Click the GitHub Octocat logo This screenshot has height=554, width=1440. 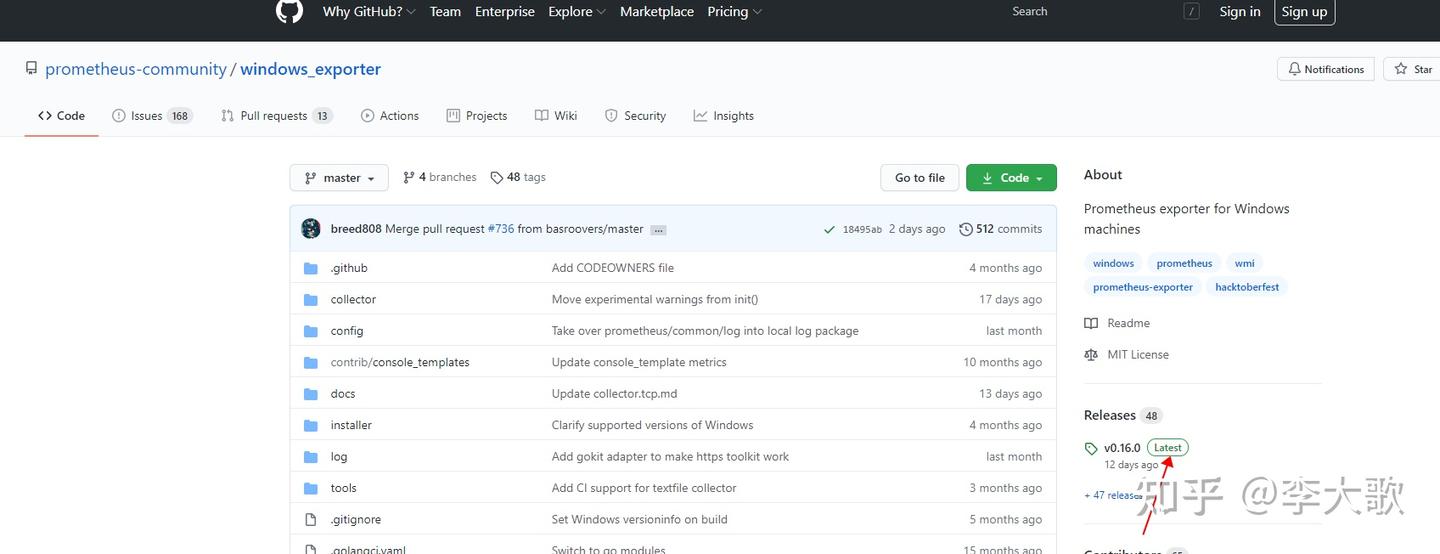coord(289,11)
